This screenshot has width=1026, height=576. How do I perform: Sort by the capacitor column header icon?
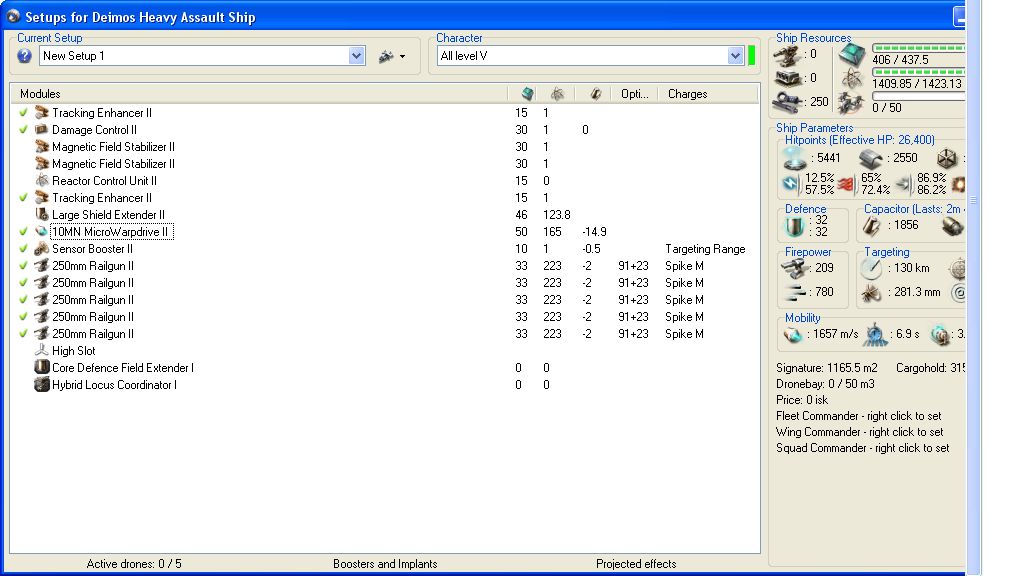[595, 94]
